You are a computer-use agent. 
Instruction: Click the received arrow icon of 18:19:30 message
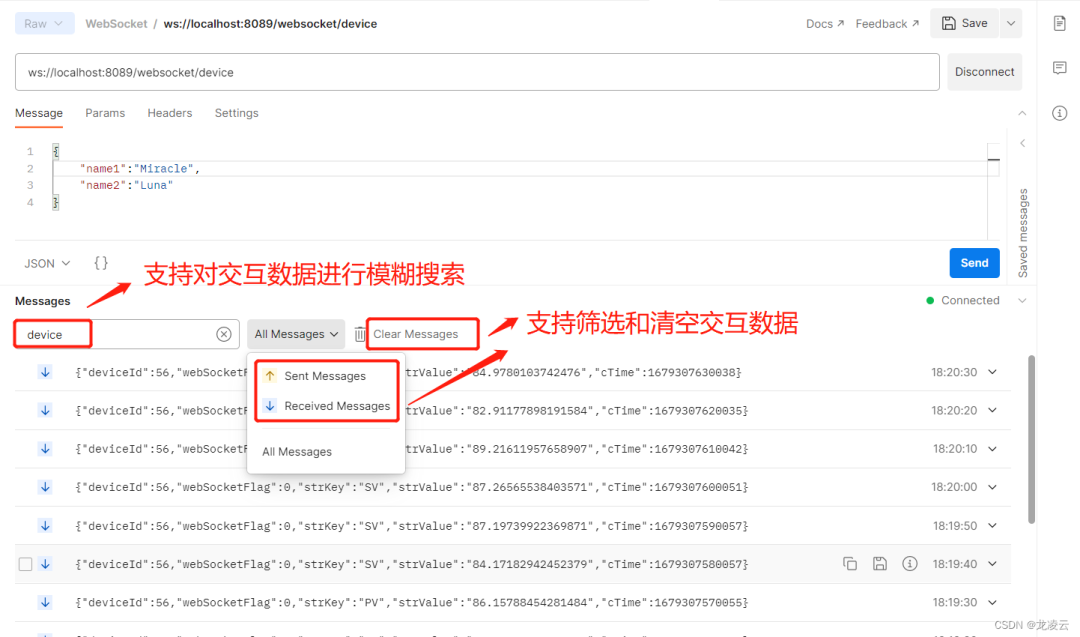[45, 602]
